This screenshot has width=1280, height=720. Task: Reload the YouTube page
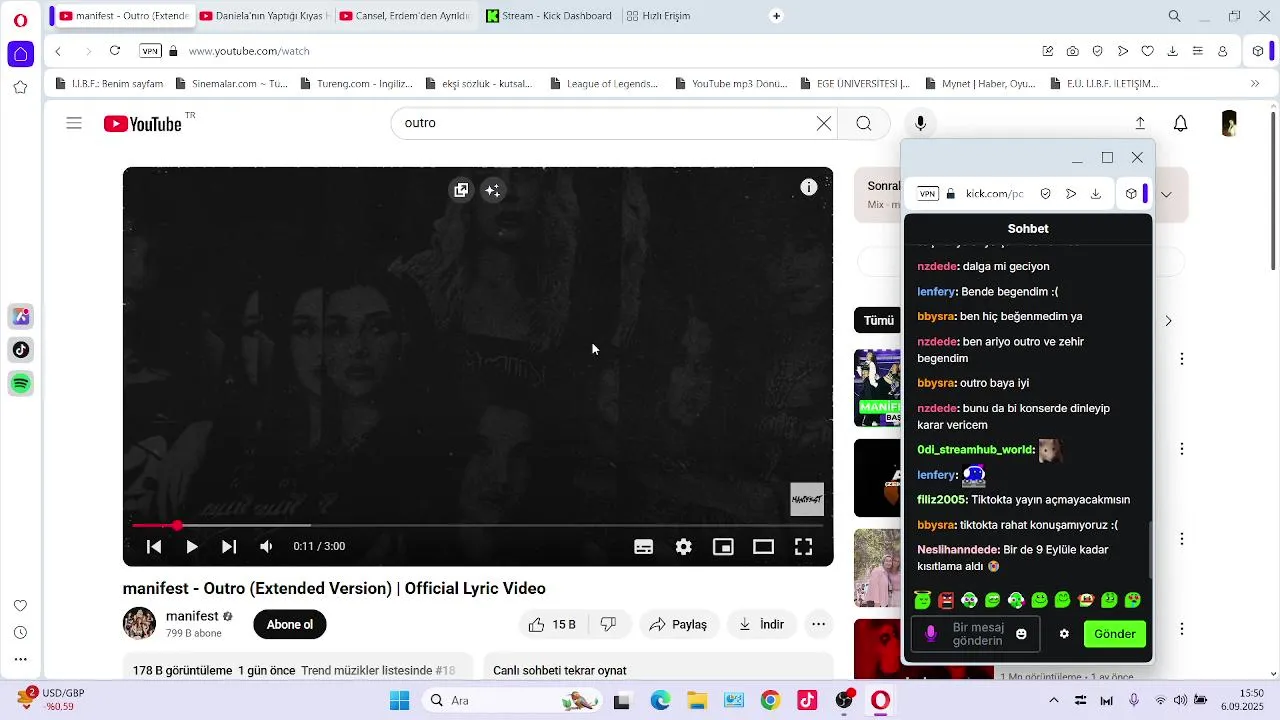[x=115, y=51]
